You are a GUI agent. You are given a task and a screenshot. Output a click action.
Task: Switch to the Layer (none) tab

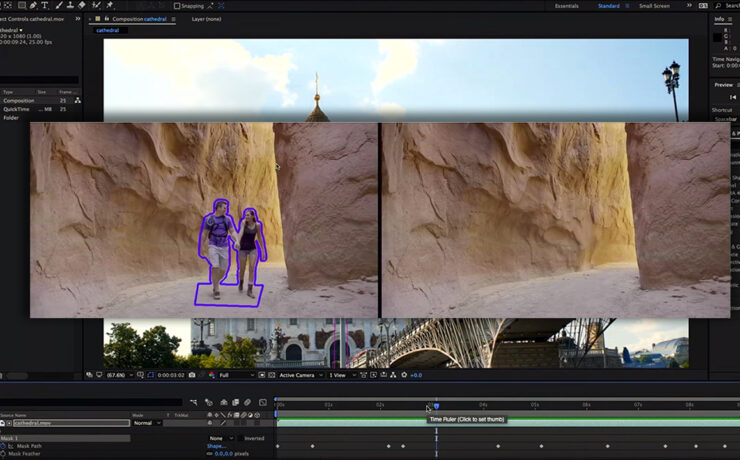point(206,19)
